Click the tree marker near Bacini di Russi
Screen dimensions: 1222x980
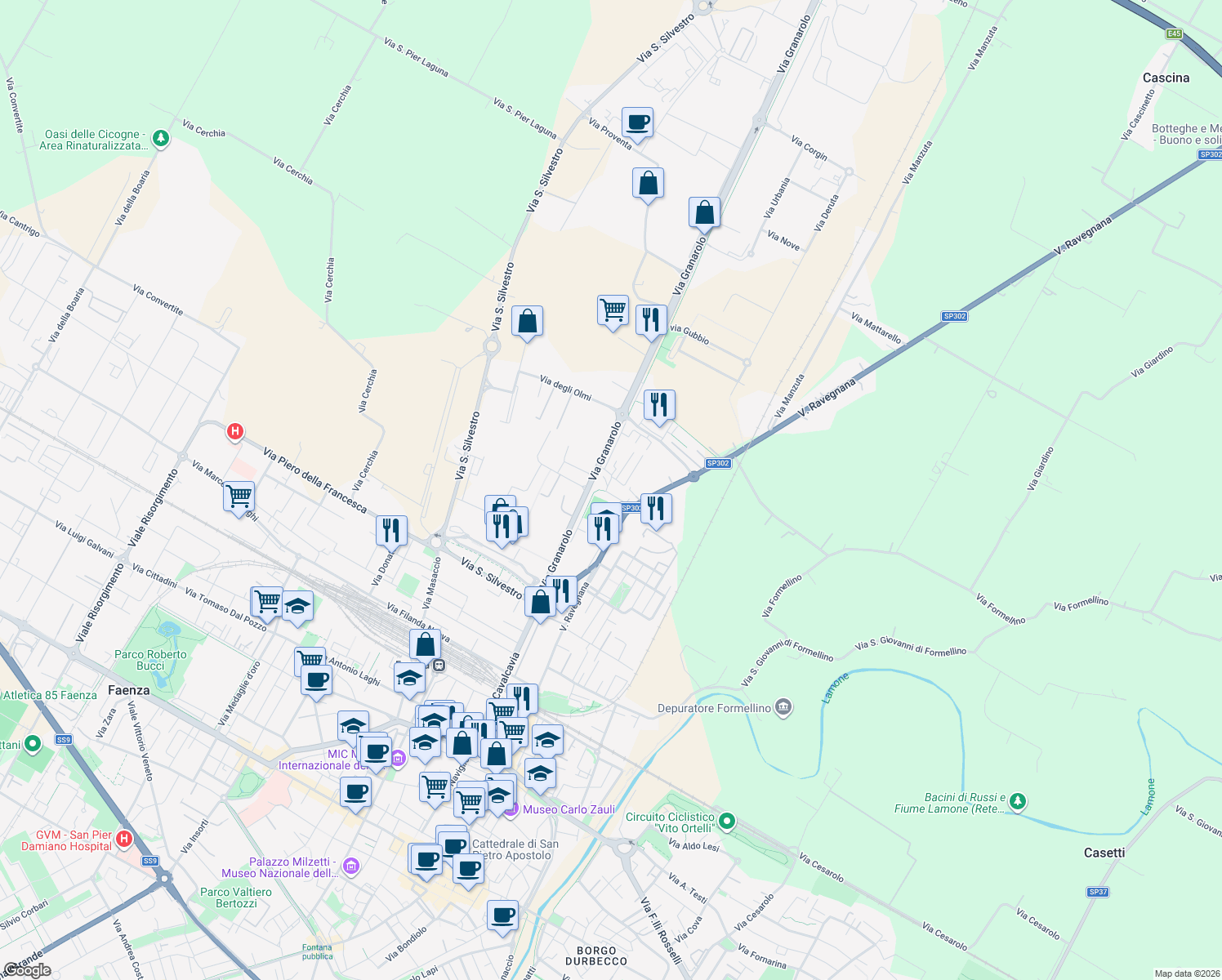1016,801
